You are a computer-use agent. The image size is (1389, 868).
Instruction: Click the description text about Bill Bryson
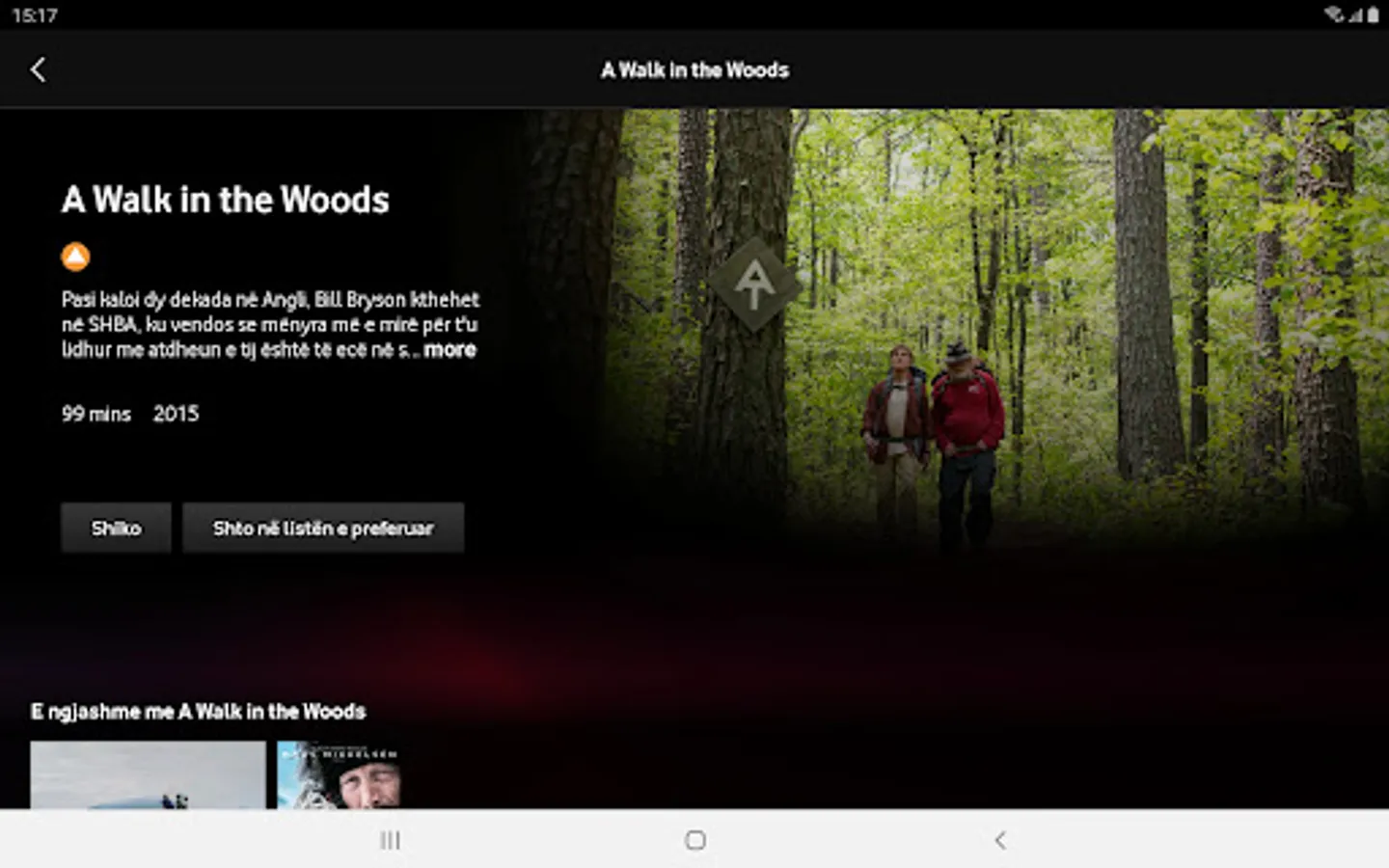(270, 325)
